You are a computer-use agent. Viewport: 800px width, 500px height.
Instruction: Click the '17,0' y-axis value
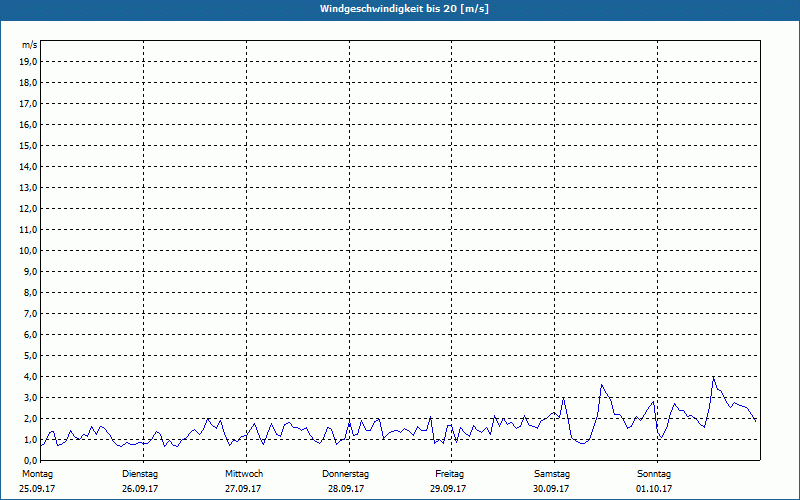coord(28,104)
